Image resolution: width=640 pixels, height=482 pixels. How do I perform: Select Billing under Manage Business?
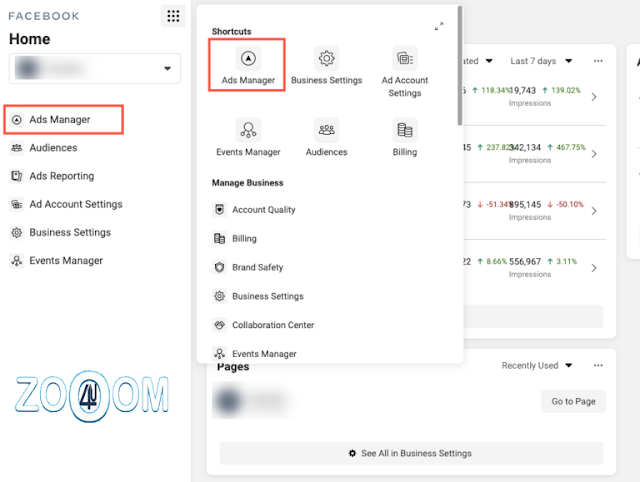(x=234, y=238)
